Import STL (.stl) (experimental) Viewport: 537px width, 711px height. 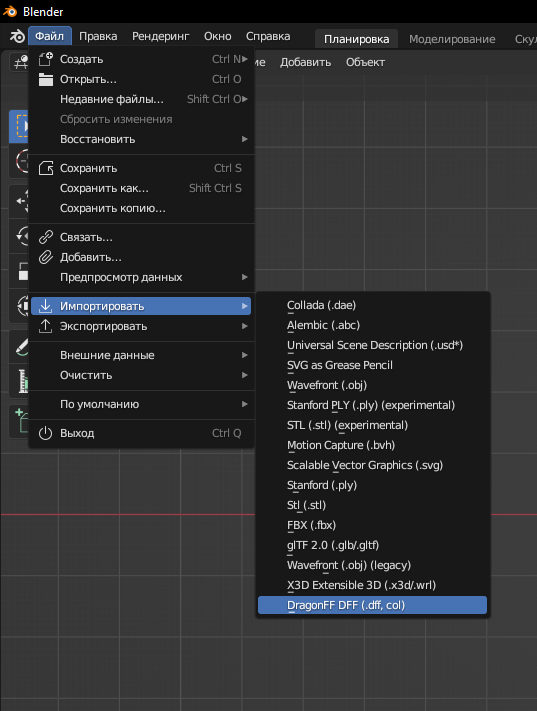(372, 425)
